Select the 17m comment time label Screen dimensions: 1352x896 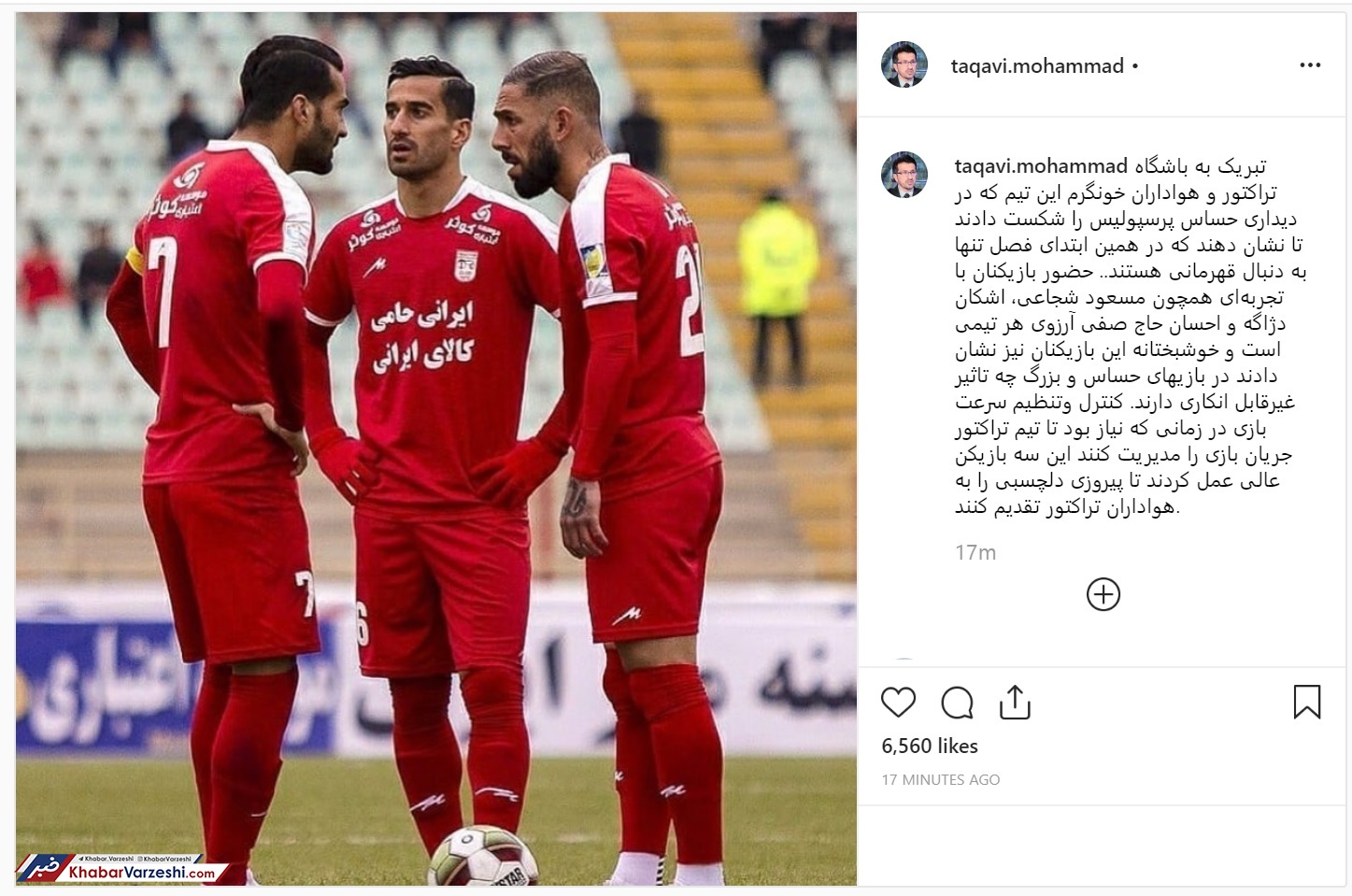pos(975,552)
